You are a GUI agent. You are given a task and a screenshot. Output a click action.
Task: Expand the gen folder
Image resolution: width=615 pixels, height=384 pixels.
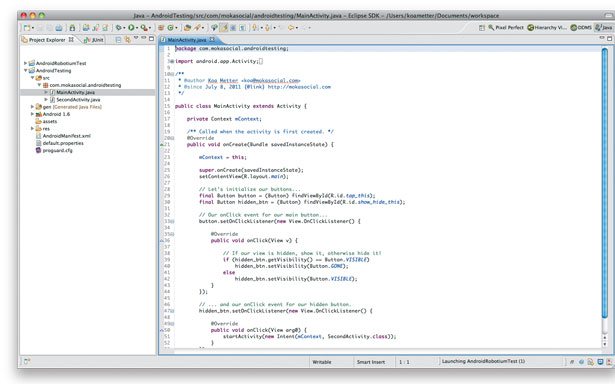point(33,107)
